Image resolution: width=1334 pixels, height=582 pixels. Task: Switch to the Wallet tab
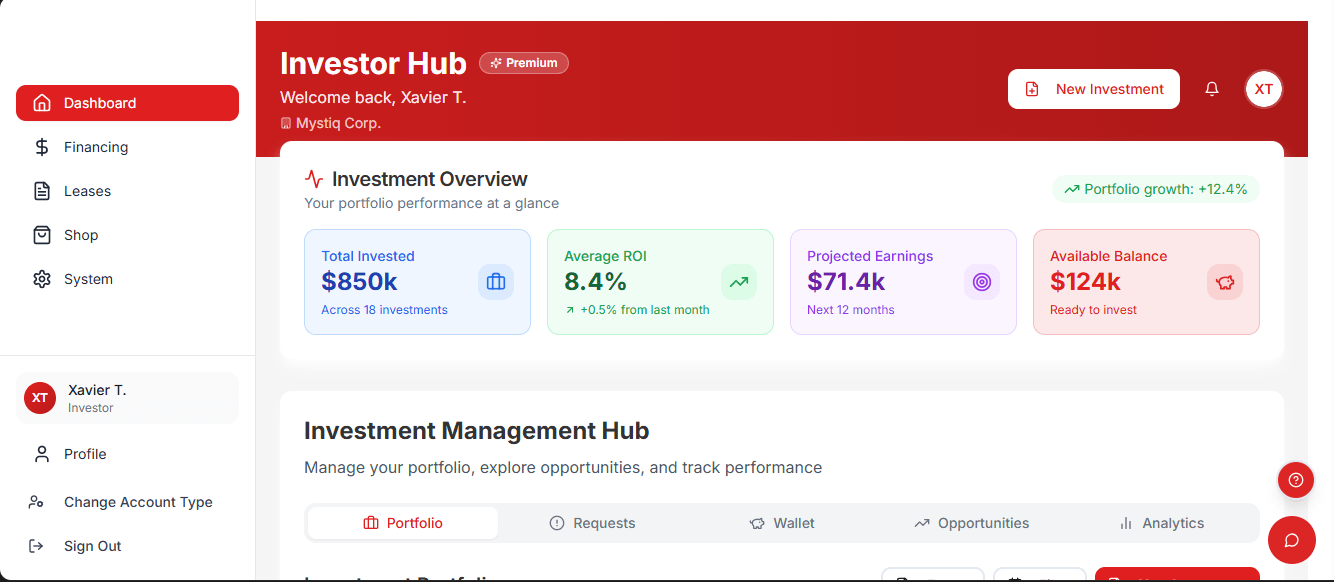(x=782, y=523)
